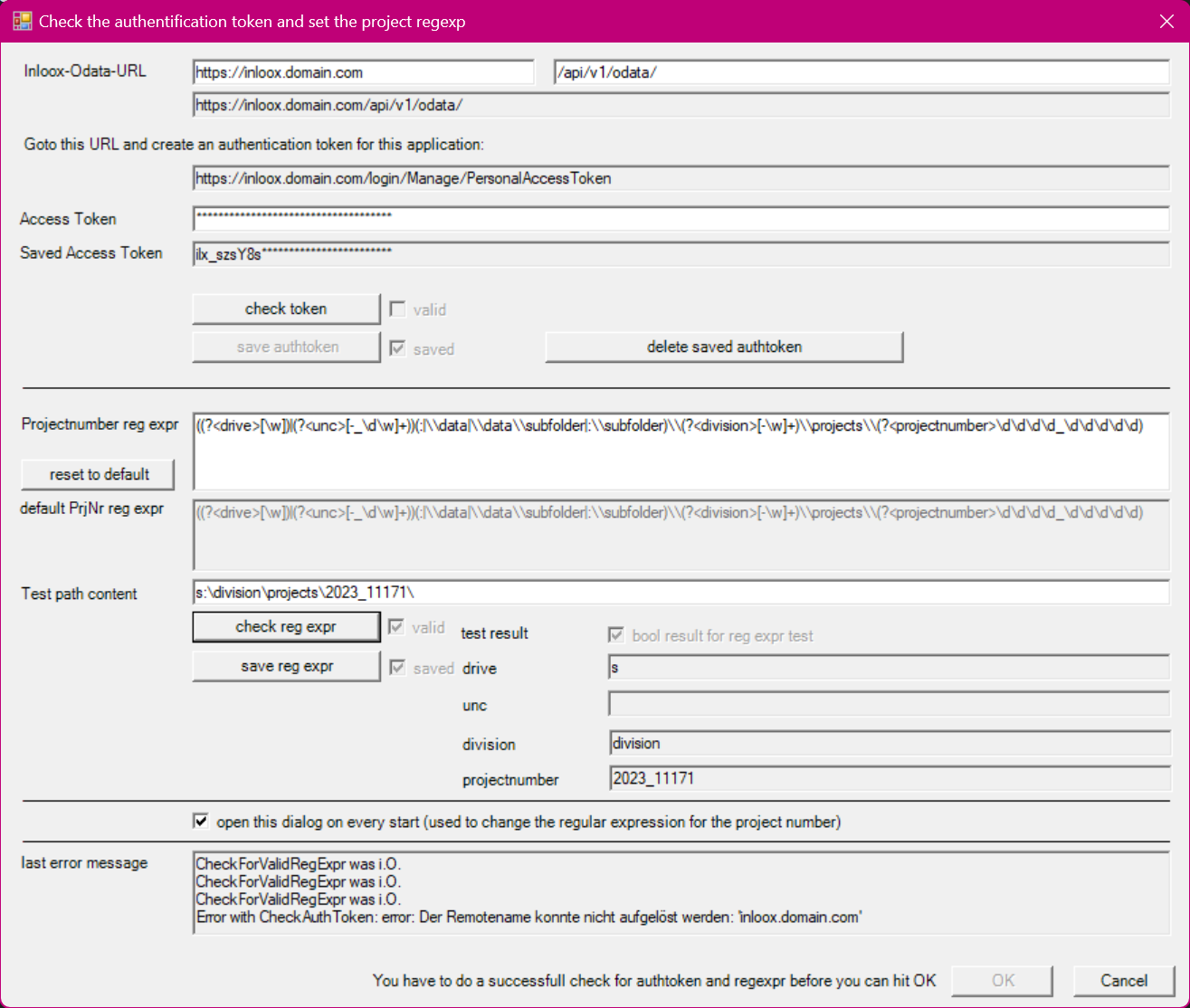Image resolution: width=1190 pixels, height=1008 pixels.
Task: Click the Test path content label
Action: click(80, 594)
